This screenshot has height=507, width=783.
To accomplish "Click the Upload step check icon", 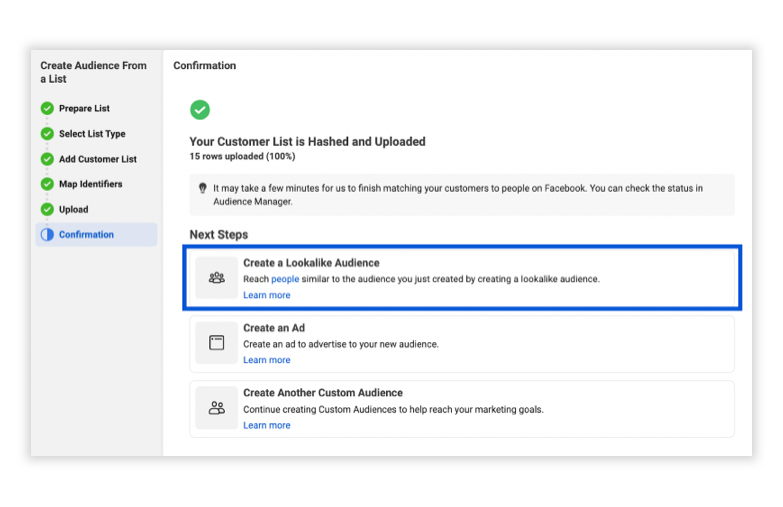I will [47, 209].
